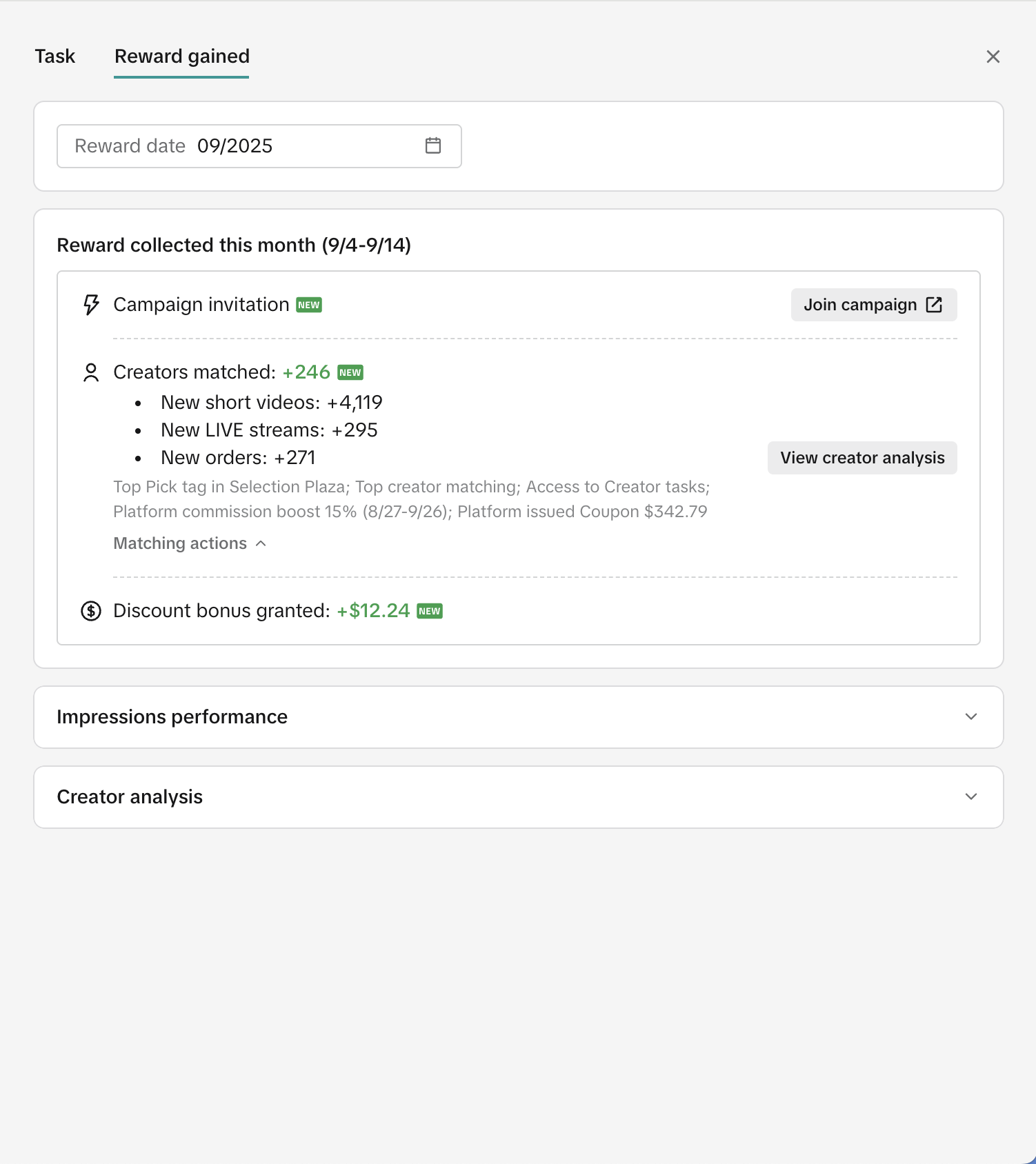Click the Platform commission boost text
Viewport: 1036px width, 1164px height.
click(235, 512)
